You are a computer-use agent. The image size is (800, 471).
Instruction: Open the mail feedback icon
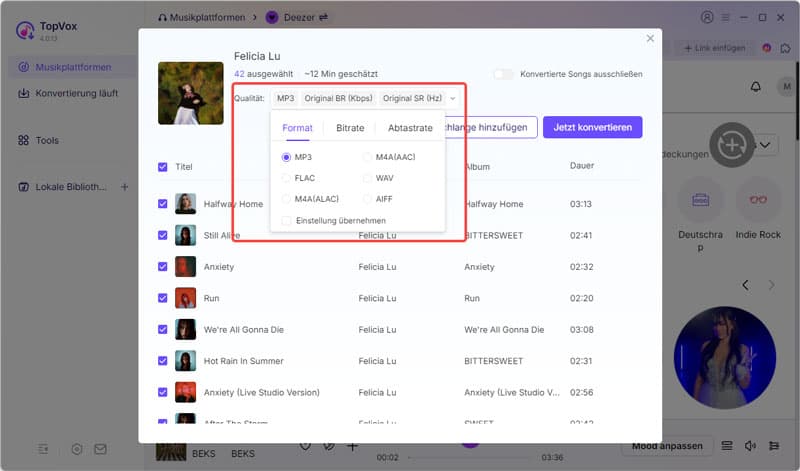(101, 449)
